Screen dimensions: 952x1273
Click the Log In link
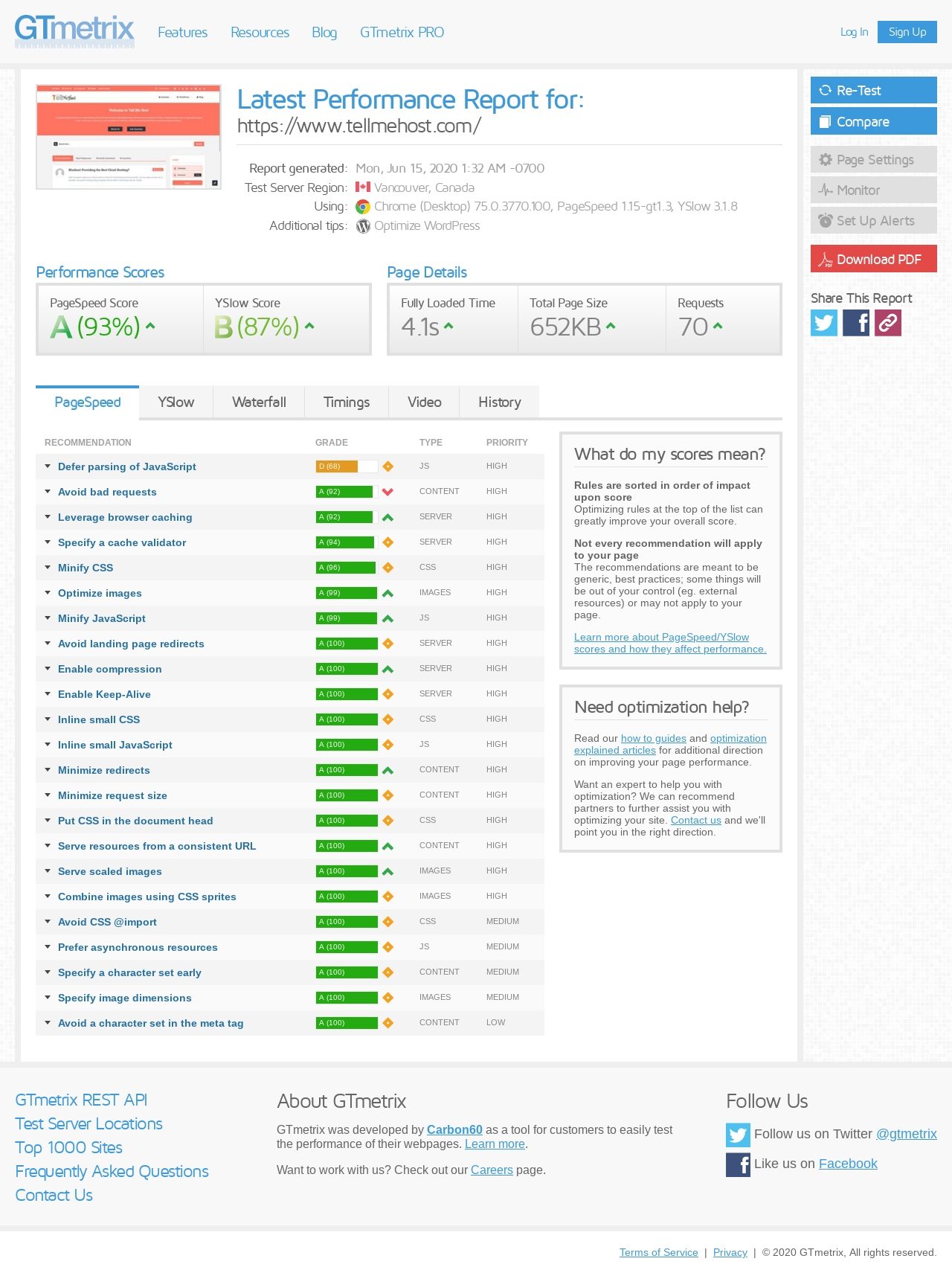[x=854, y=32]
